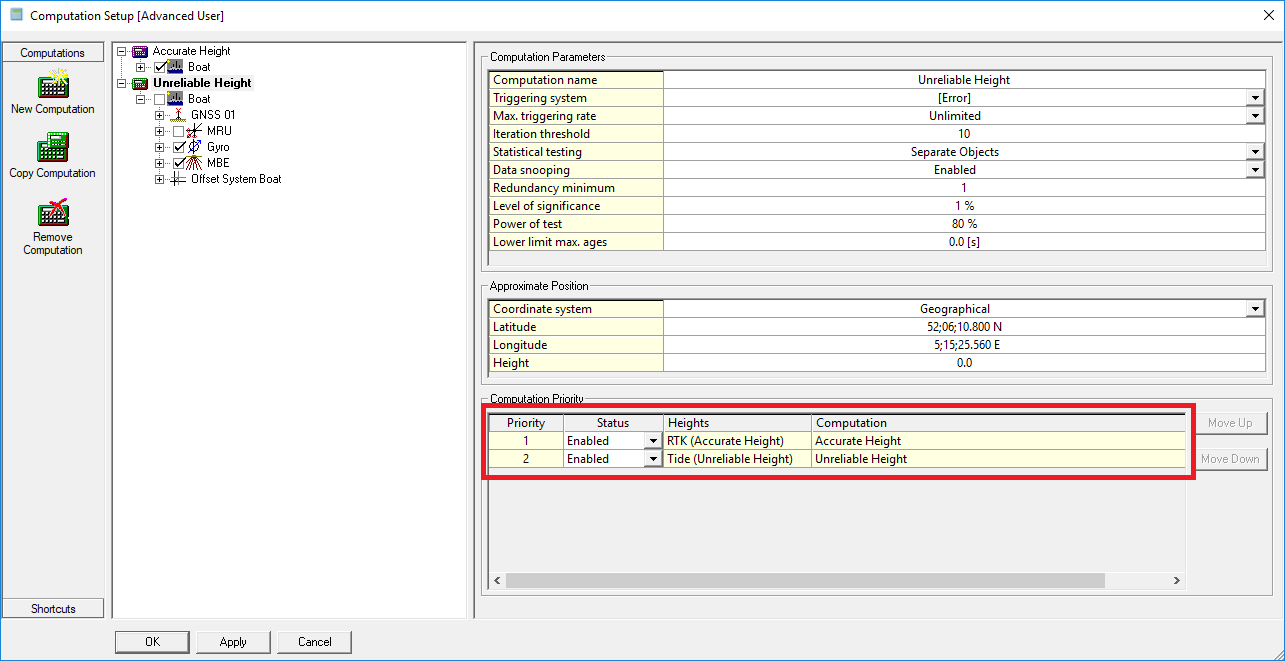Open the Computations tab in sidebar
Screen dimensions: 1285x661
53,53
